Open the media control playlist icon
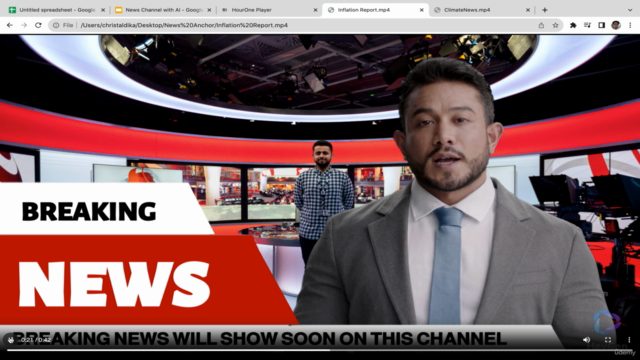Viewport: 640px width, 360px height. pyautogui.click(x=587, y=25)
